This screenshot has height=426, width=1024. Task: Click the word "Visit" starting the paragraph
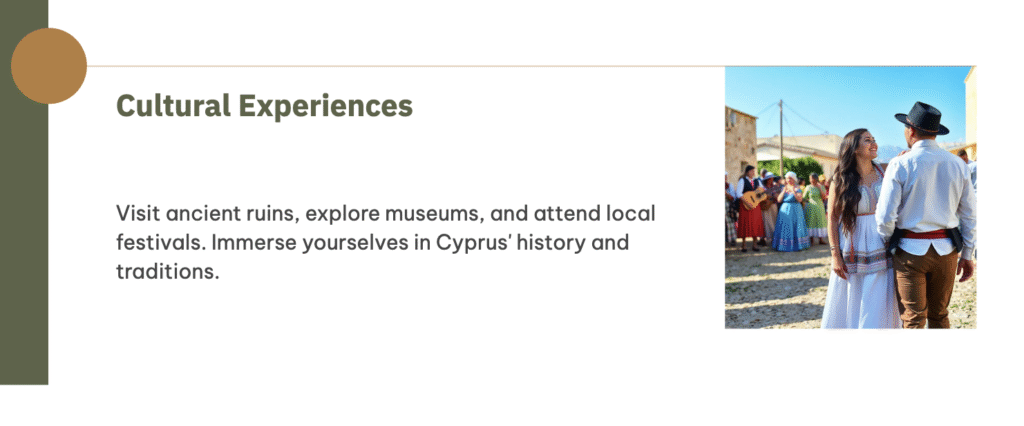tap(136, 213)
